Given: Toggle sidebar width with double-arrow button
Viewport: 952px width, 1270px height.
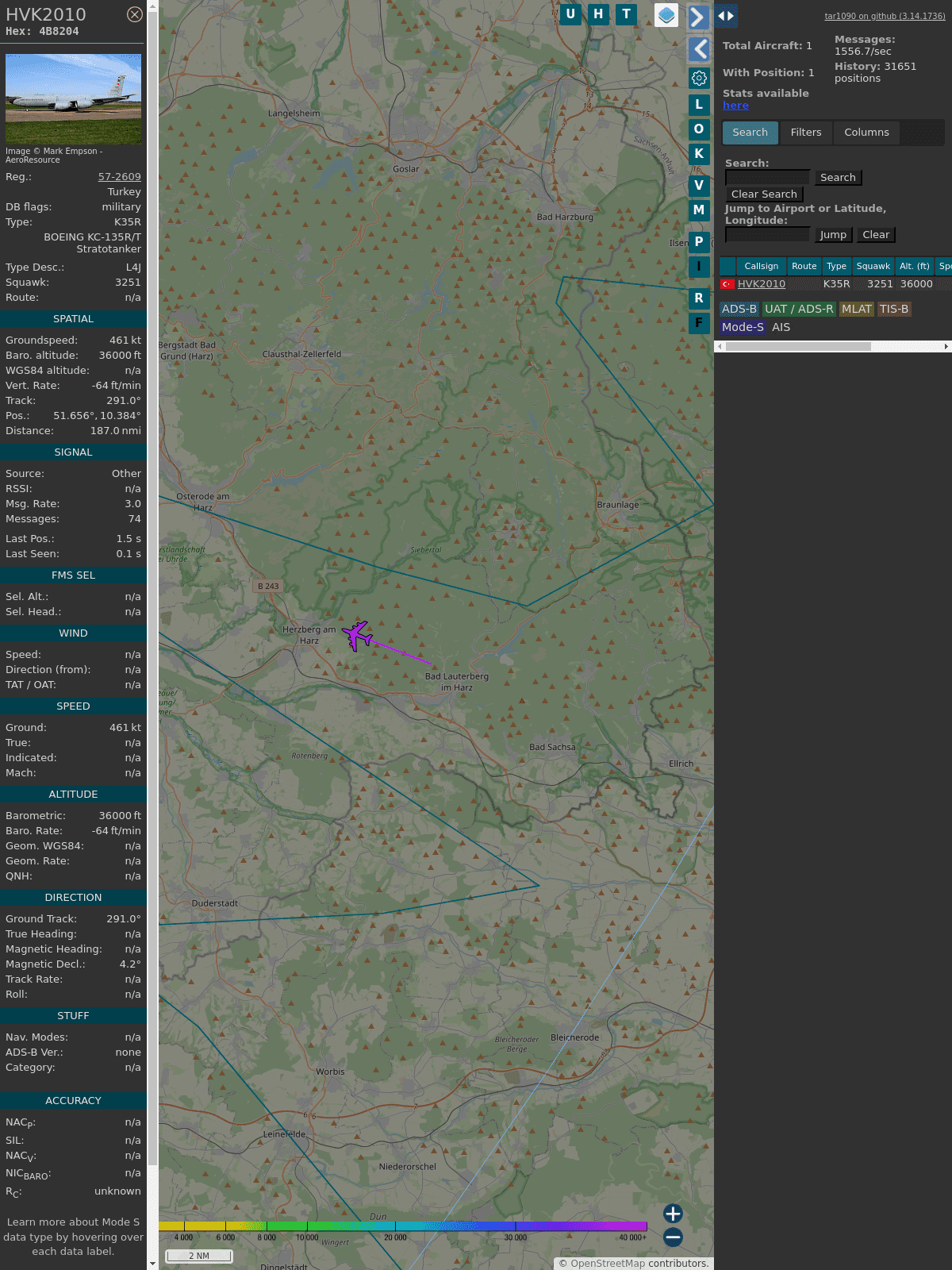Looking at the screenshot, I should point(726,16).
